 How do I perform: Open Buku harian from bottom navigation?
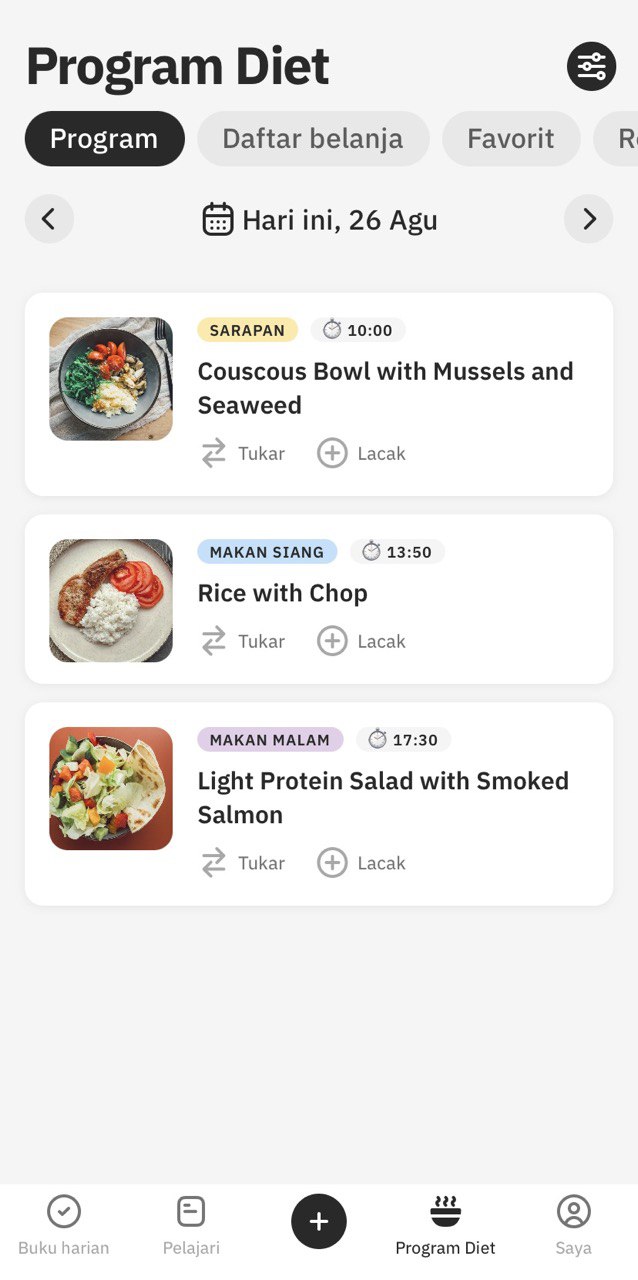(64, 1225)
